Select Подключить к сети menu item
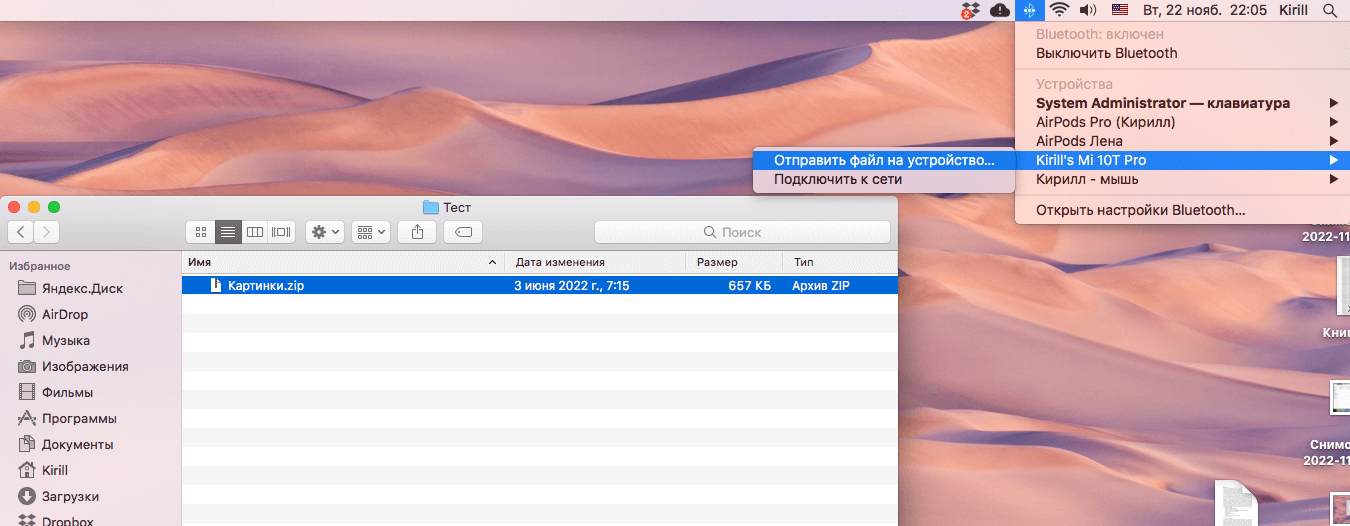Image resolution: width=1350 pixels, height=526 pixels. coord(838,179)
